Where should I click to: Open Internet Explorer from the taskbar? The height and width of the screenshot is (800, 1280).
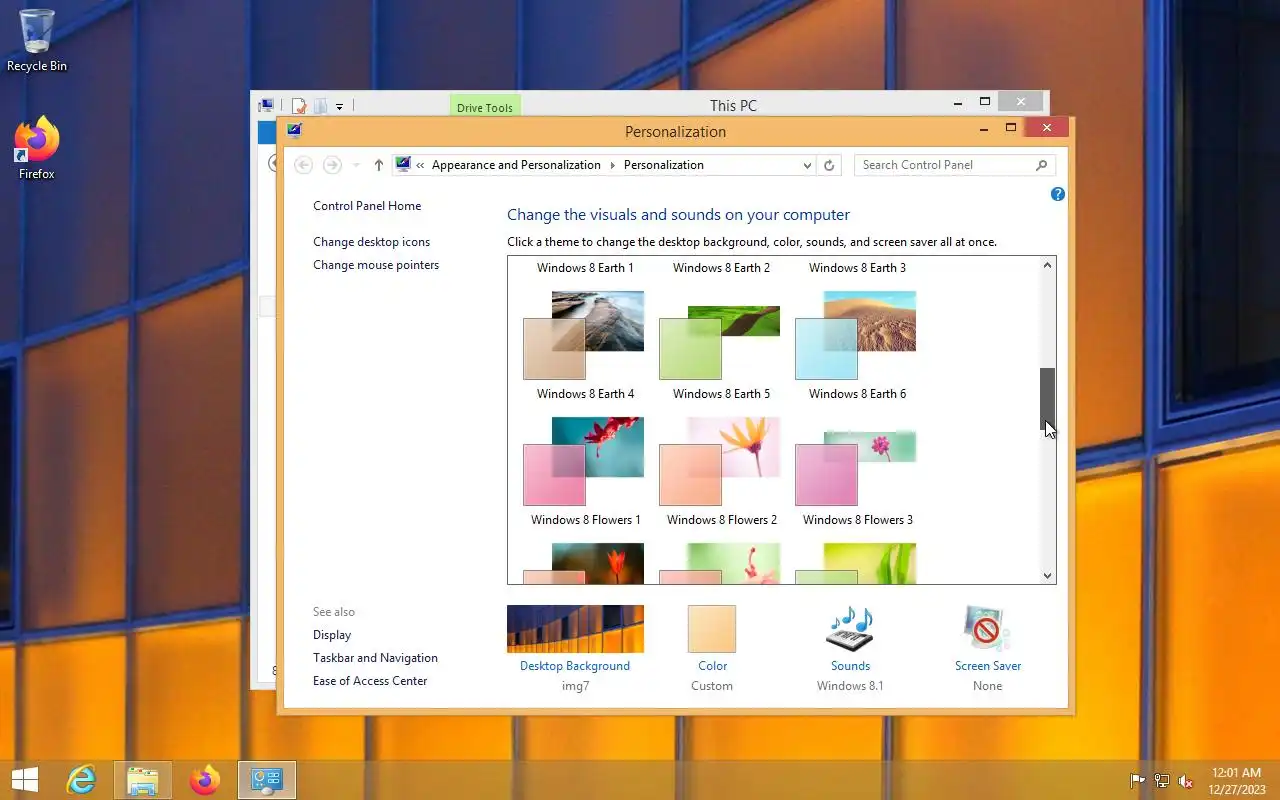pos(81,780)
